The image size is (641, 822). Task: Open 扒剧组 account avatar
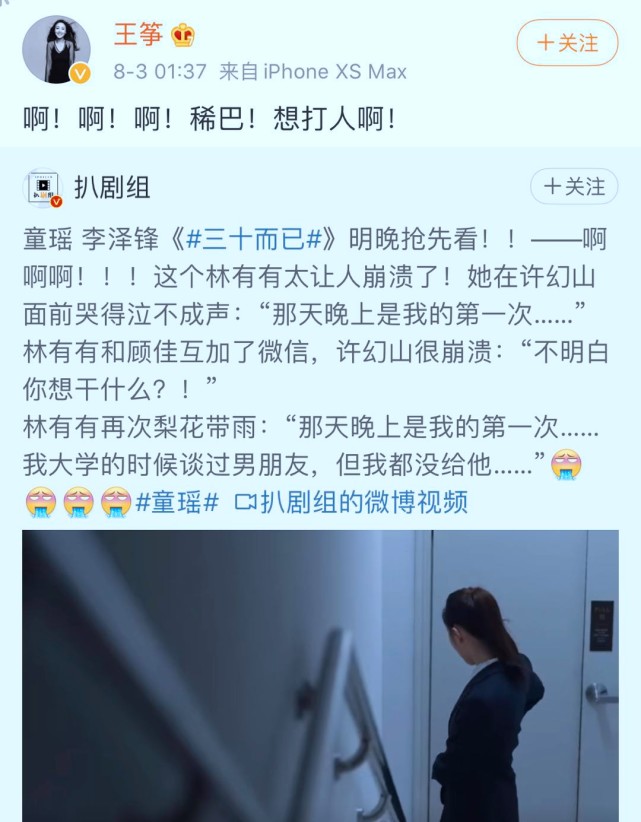tap(42, 188)
